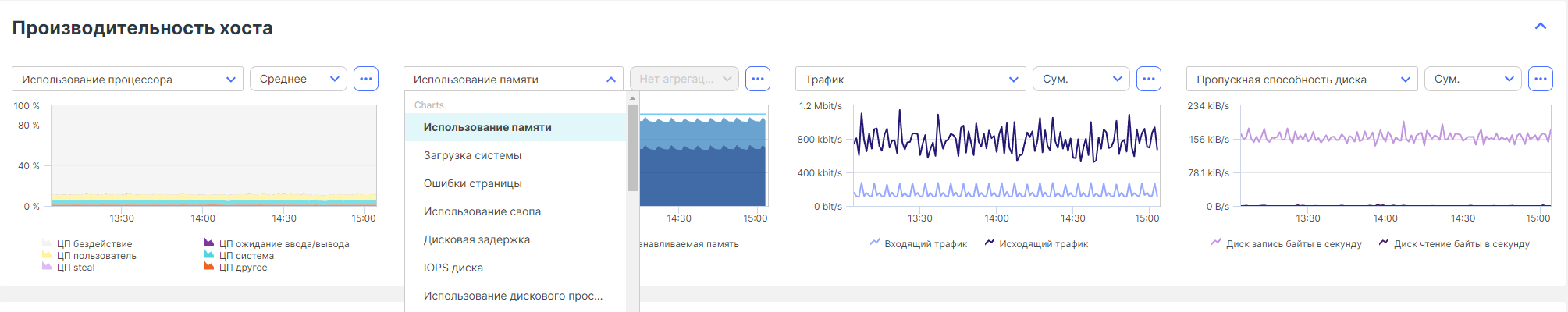
Task: Open the CPU chart options menu (three dots)
Action: click(x=366, y=79)
